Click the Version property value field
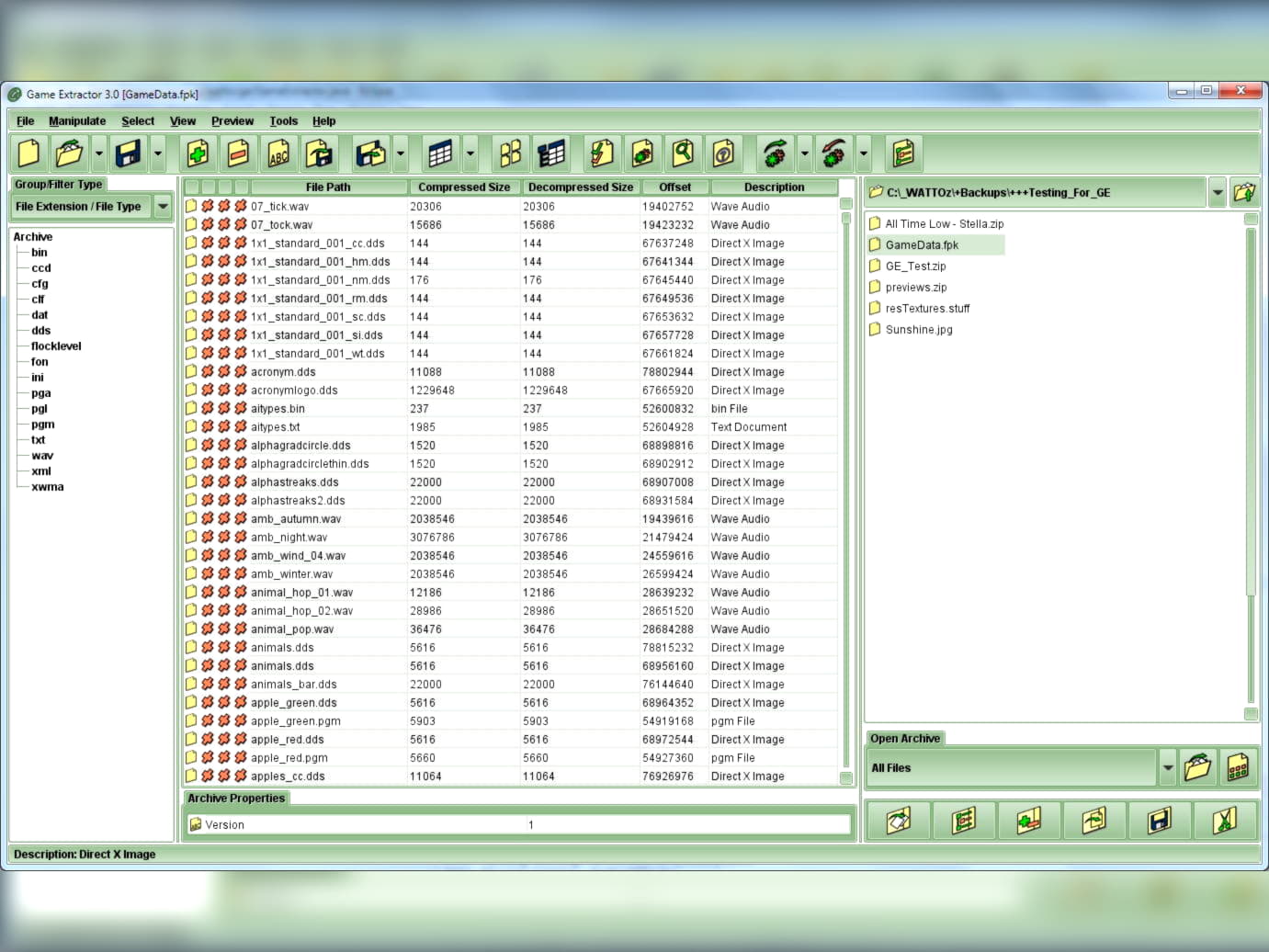This screenshot has height=952, width=1269. point(687,825)
